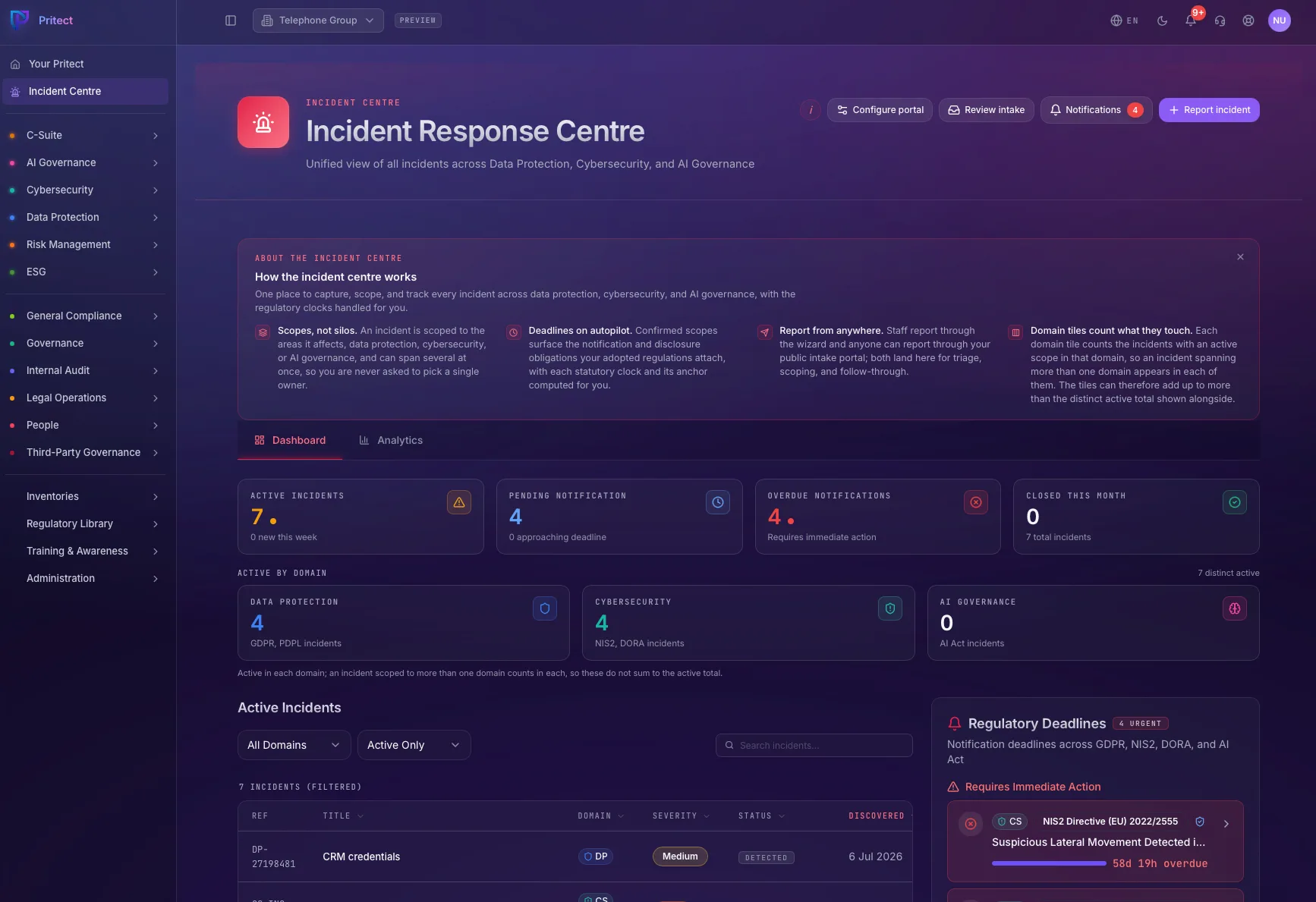Sort by Title column header

[x=343, y=816]
